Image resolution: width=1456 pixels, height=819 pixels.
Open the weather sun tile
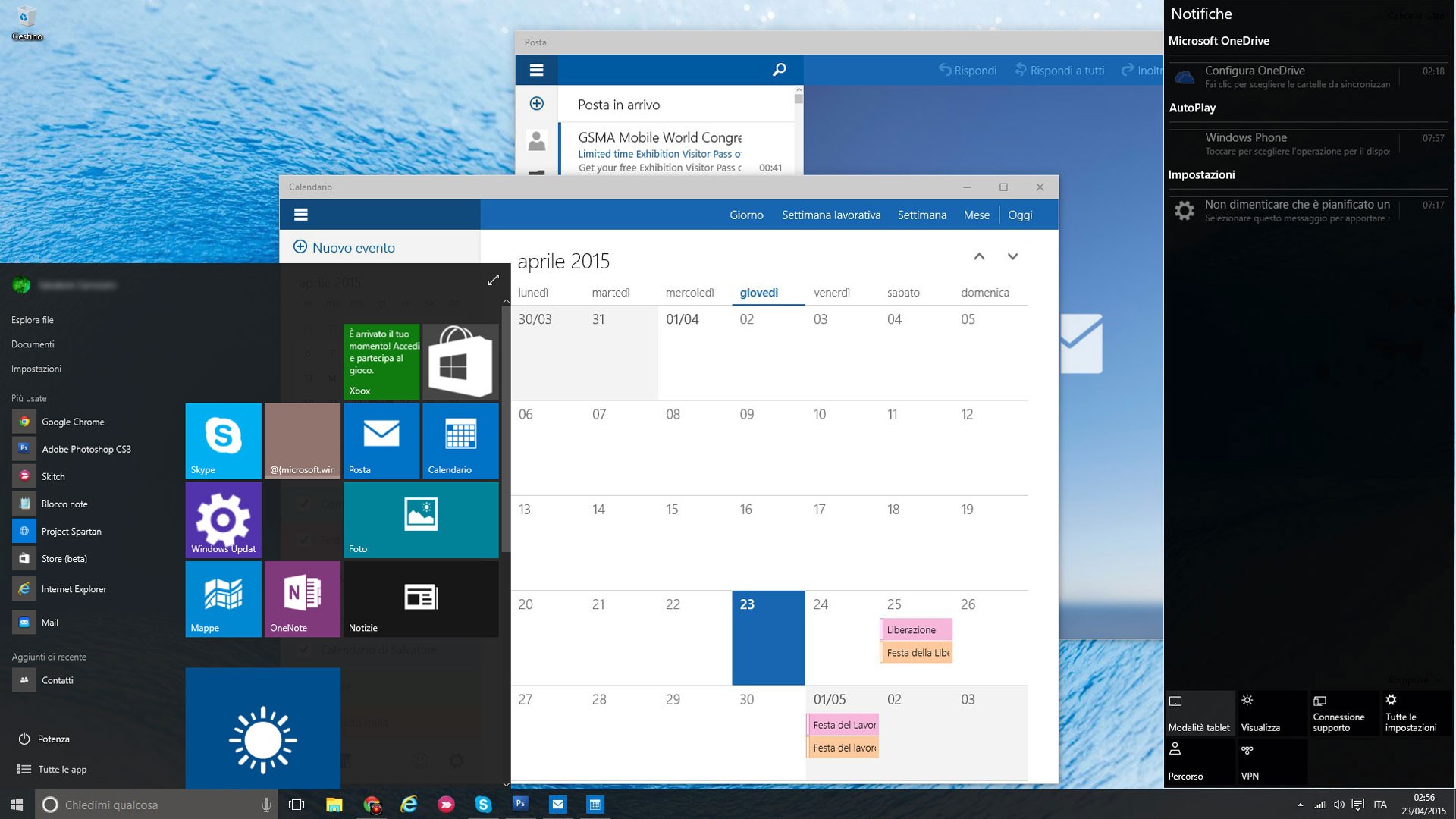tap(262, 729)
